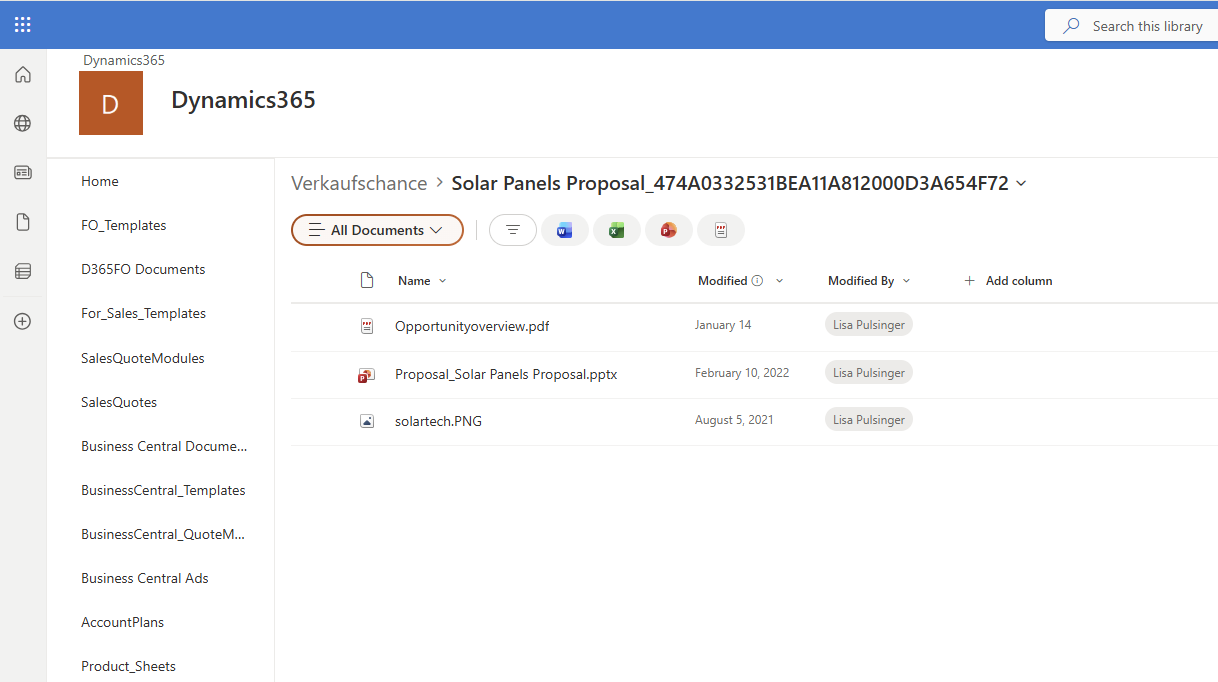The height and width of the screenshot is (682, 1218).
Task: Filter by Word documents icon
Action: click(565, 230)
